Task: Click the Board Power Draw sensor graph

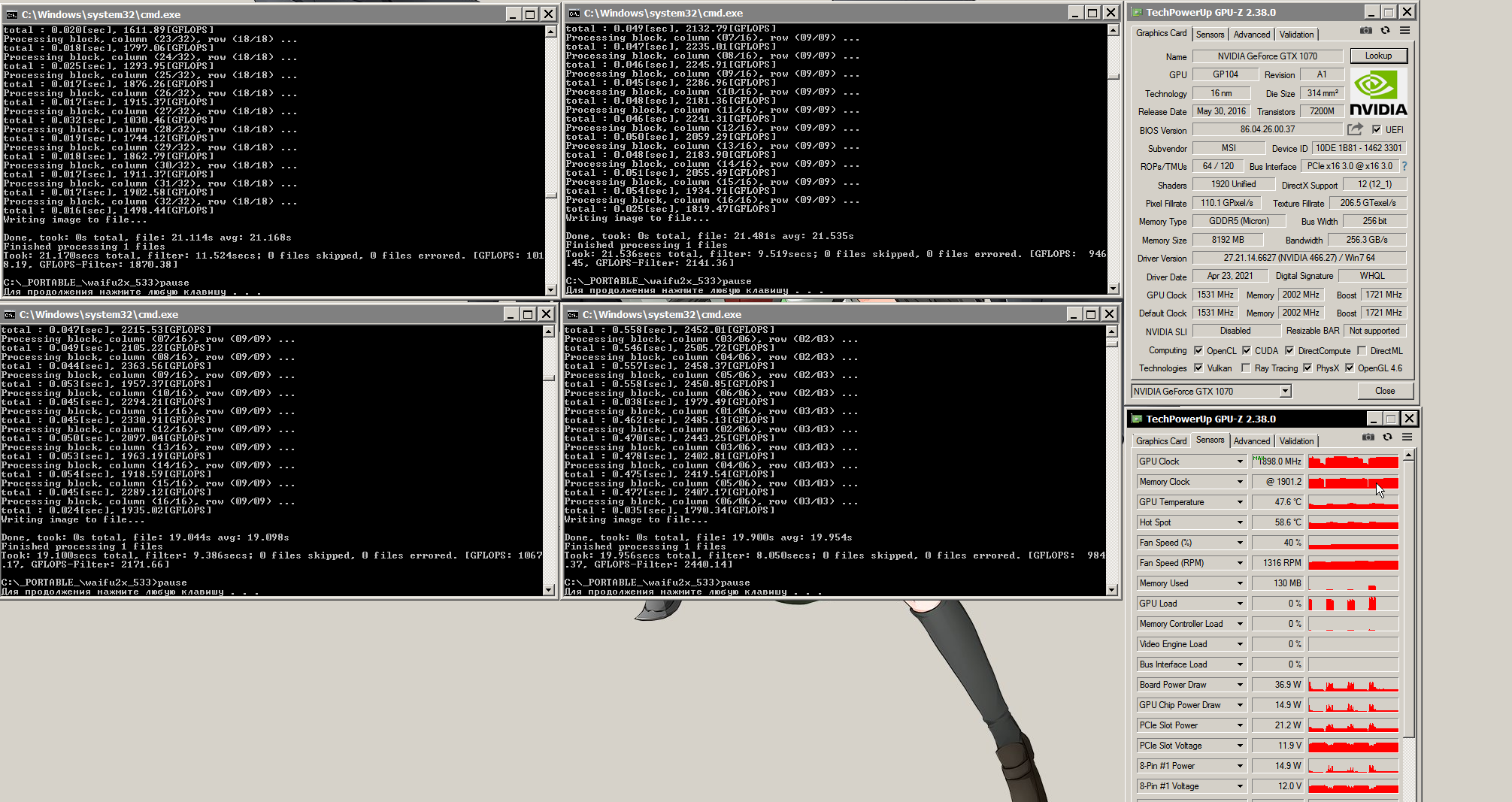Action: click(x=1353, y=685)
